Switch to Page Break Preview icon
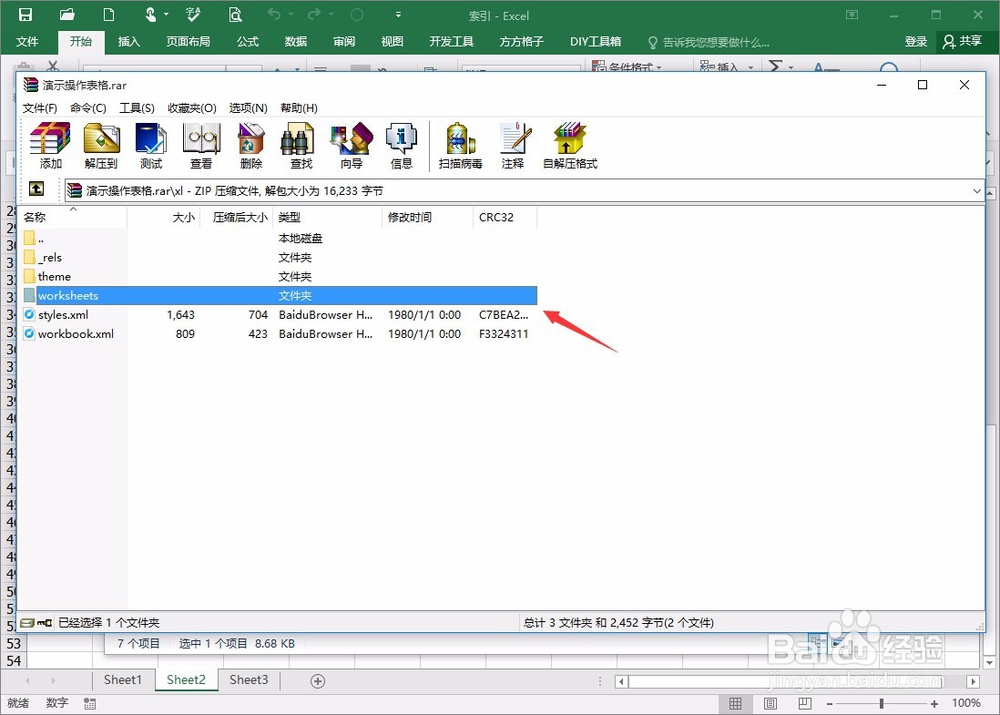The width and height of the screenshot is (1000, 715). coord(805,704)
